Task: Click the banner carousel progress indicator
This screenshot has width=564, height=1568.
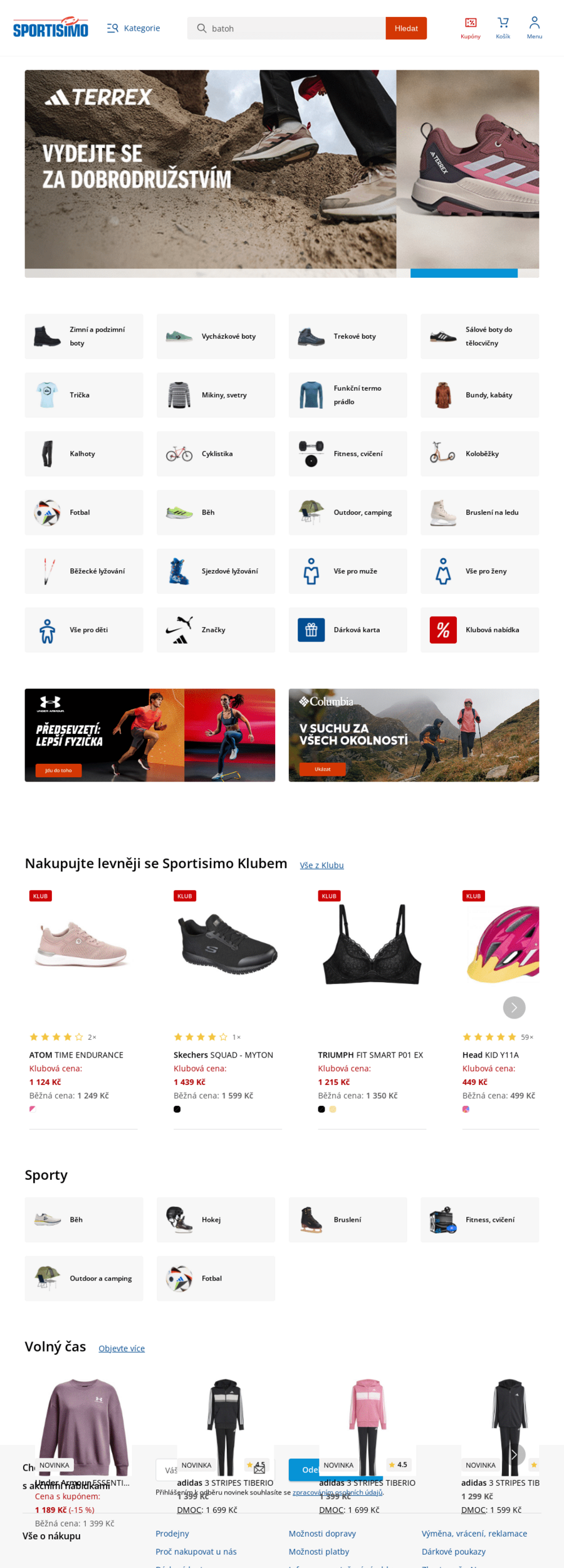Action: coord(464,273)
